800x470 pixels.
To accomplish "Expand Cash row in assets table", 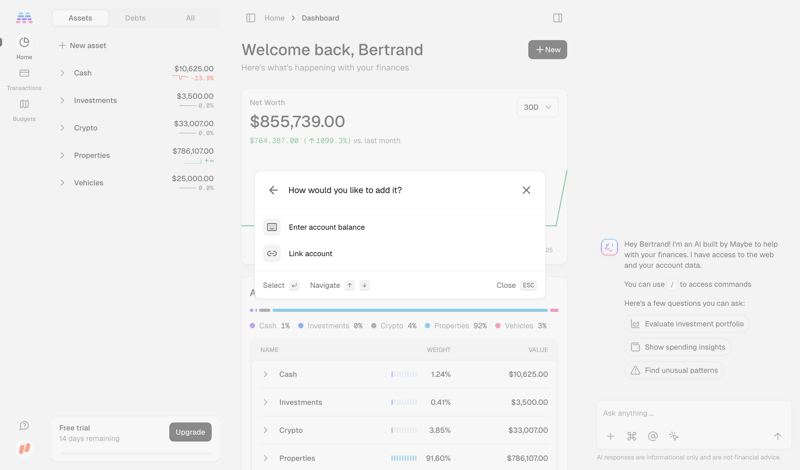I will tap(265, 374).
